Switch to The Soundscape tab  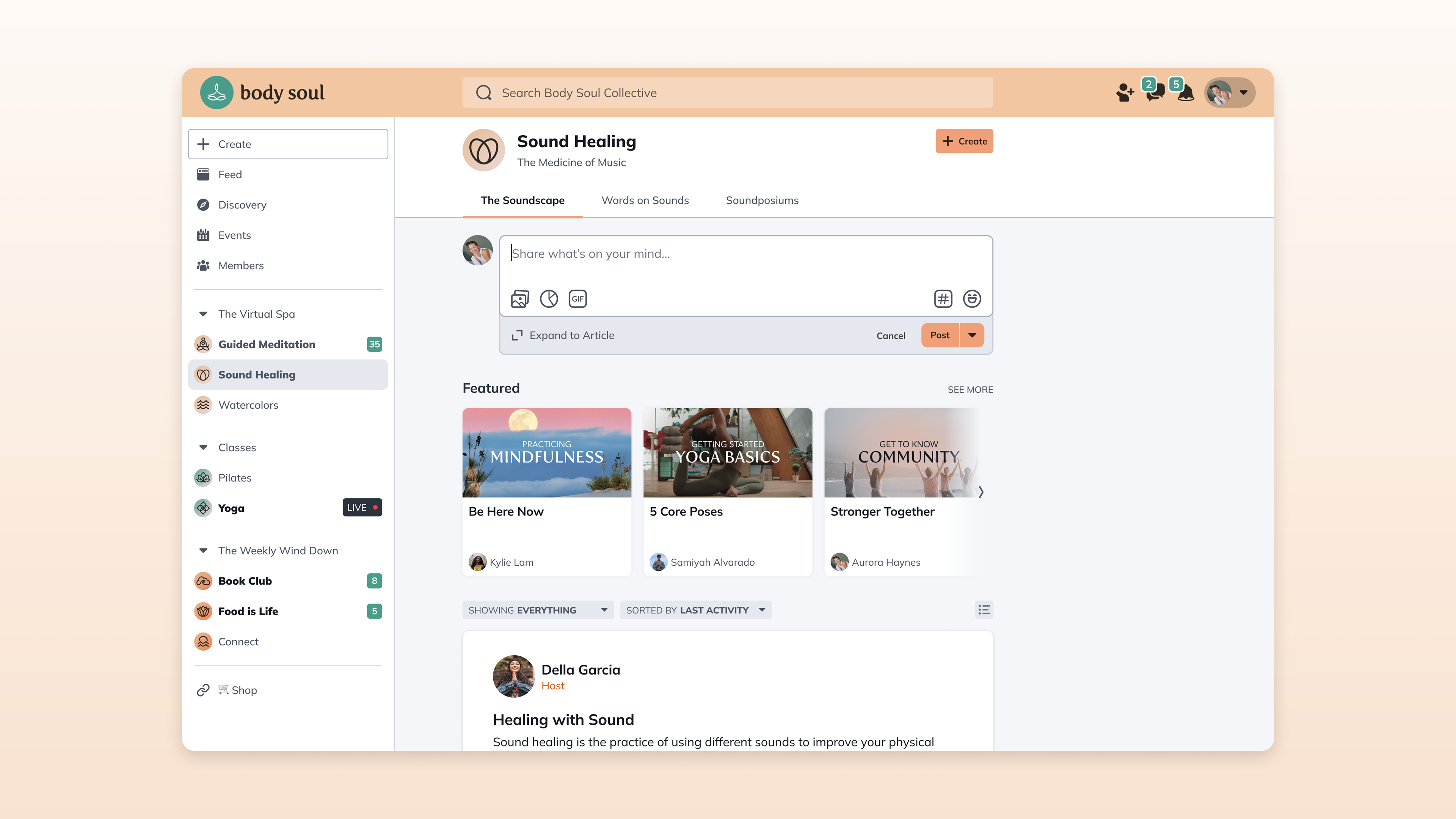522,200
